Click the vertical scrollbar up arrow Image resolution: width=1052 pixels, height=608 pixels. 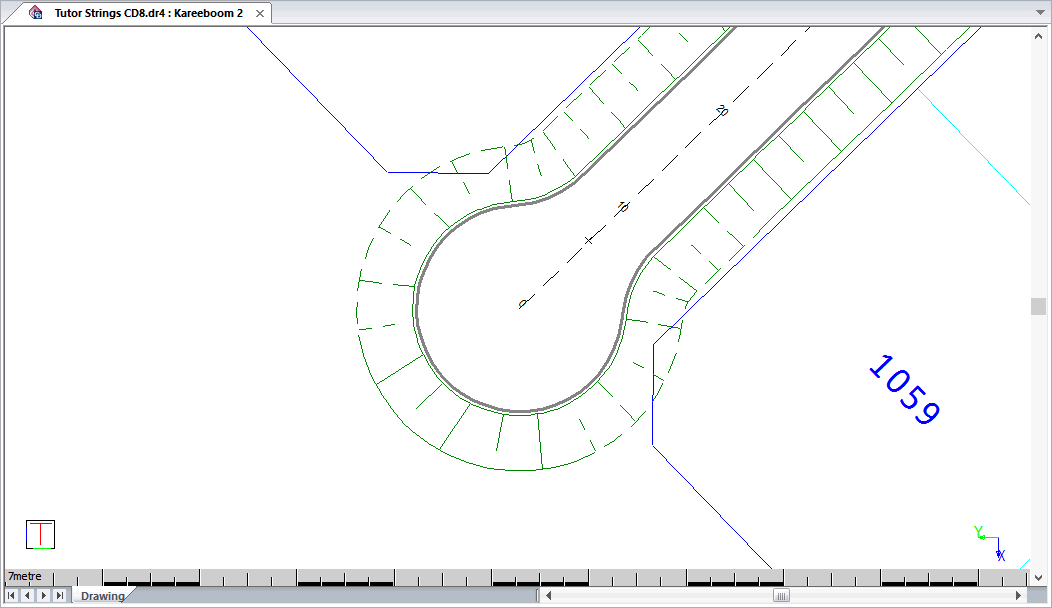point(1038,35)
